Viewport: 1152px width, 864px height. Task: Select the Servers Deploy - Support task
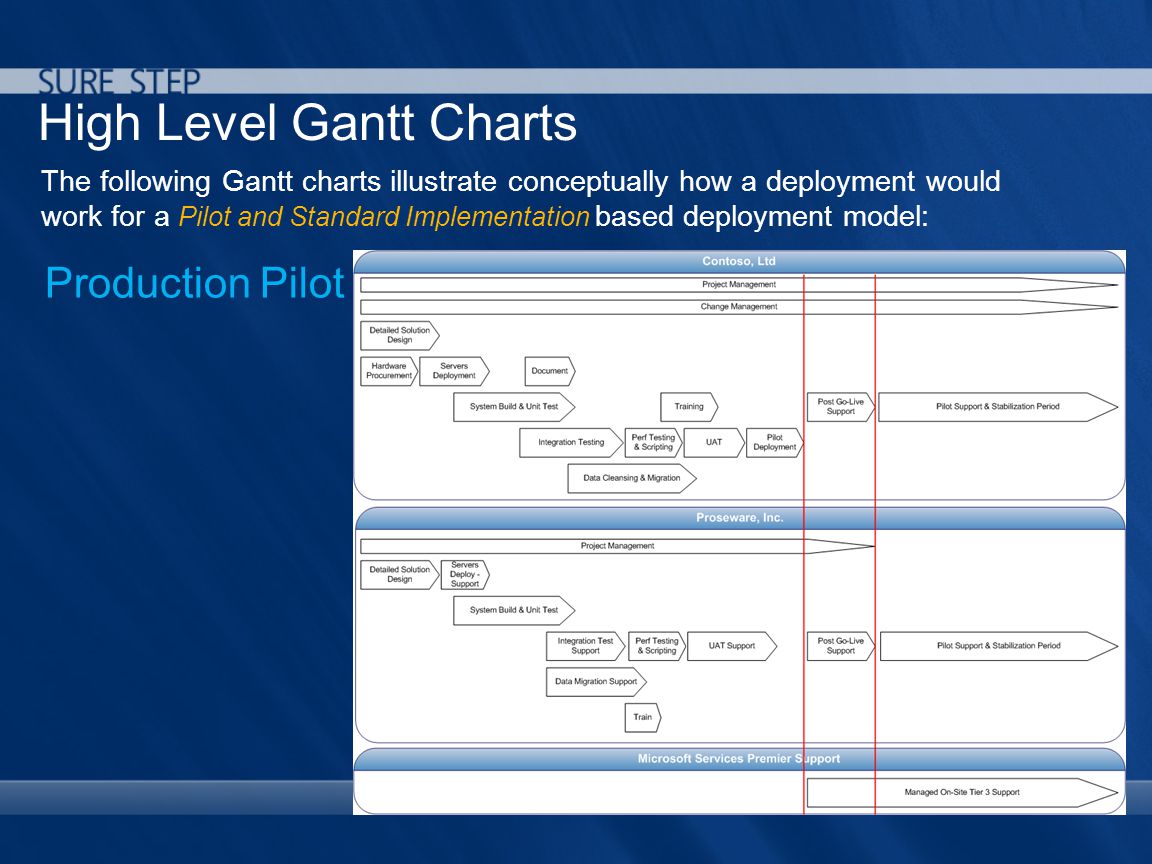coord(465,575)
